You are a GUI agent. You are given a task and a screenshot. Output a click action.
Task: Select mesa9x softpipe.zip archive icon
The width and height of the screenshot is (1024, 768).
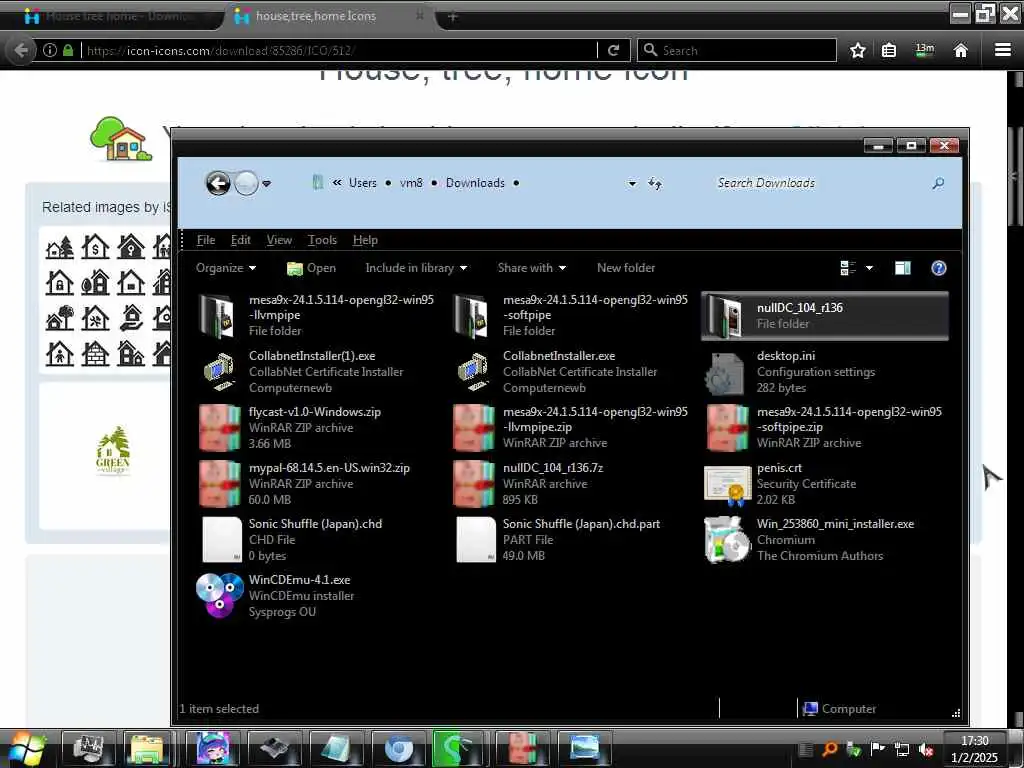tap(728, 428)
